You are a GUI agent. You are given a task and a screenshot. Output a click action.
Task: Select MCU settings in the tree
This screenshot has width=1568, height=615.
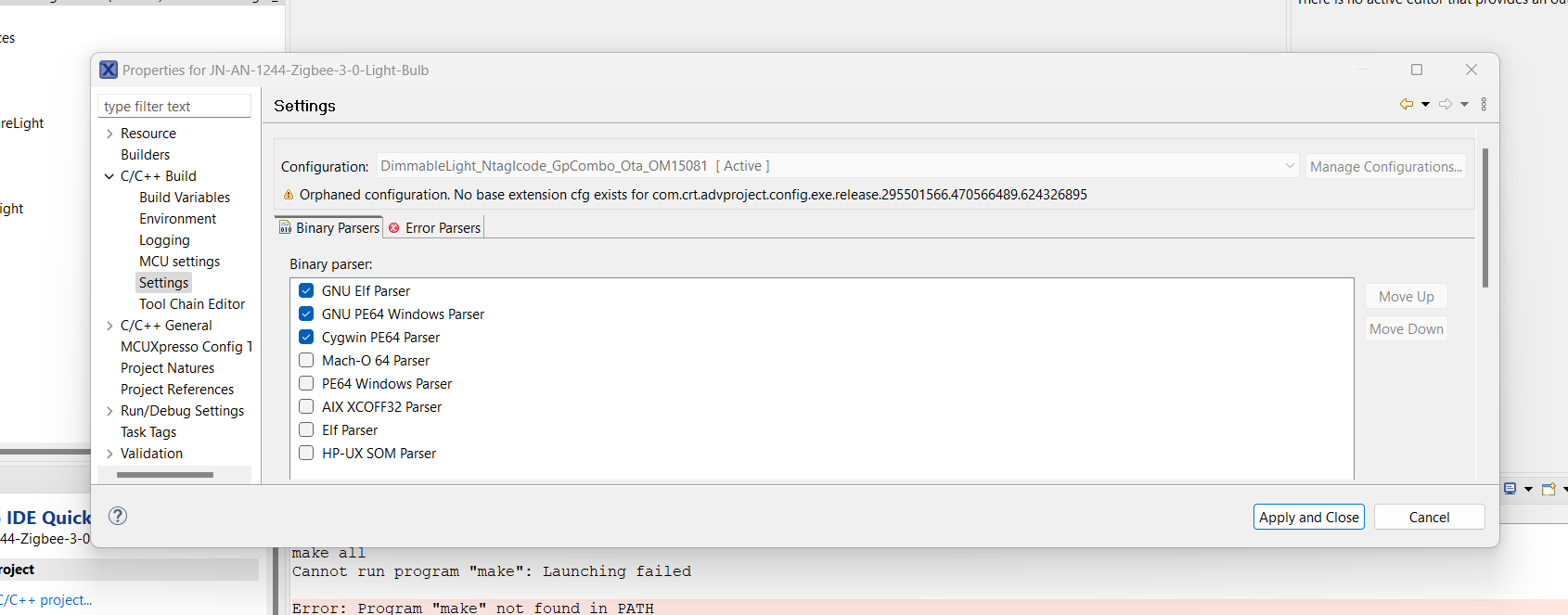pos(179,262)
